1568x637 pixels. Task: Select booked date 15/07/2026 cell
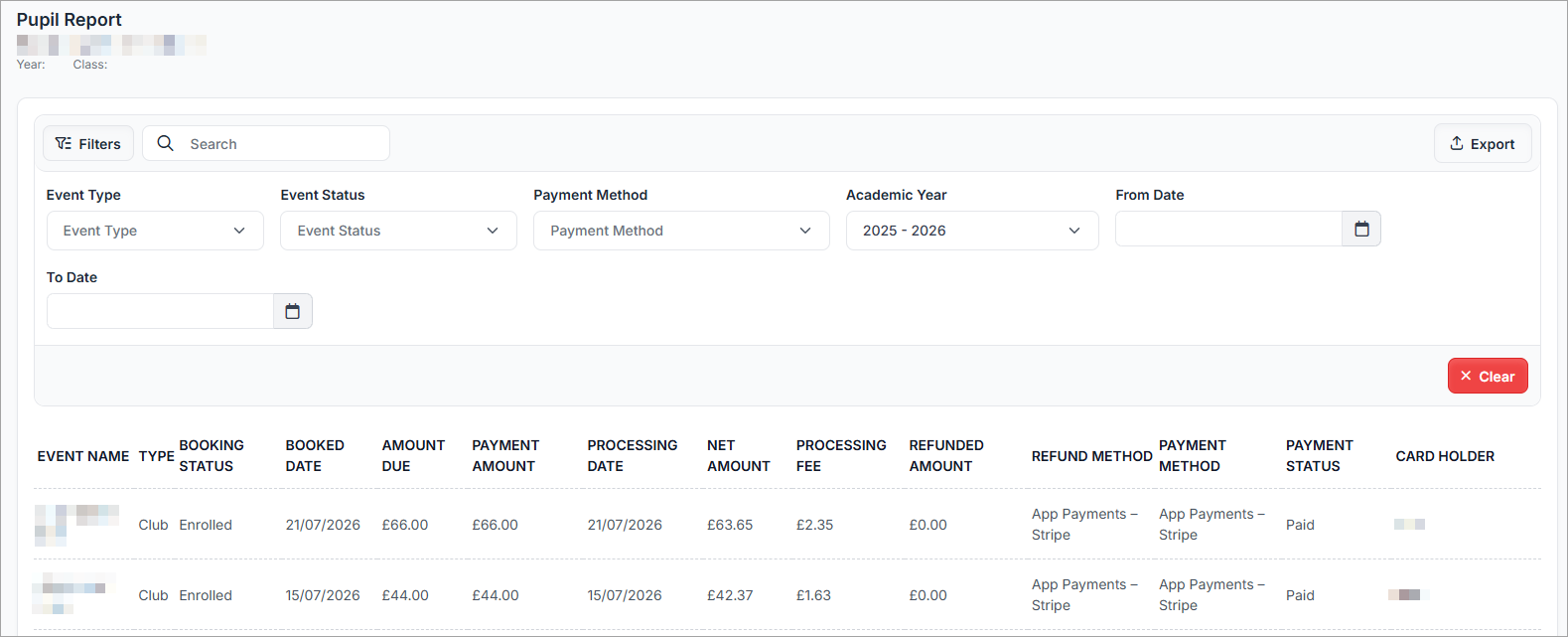[x=323, y=595]
